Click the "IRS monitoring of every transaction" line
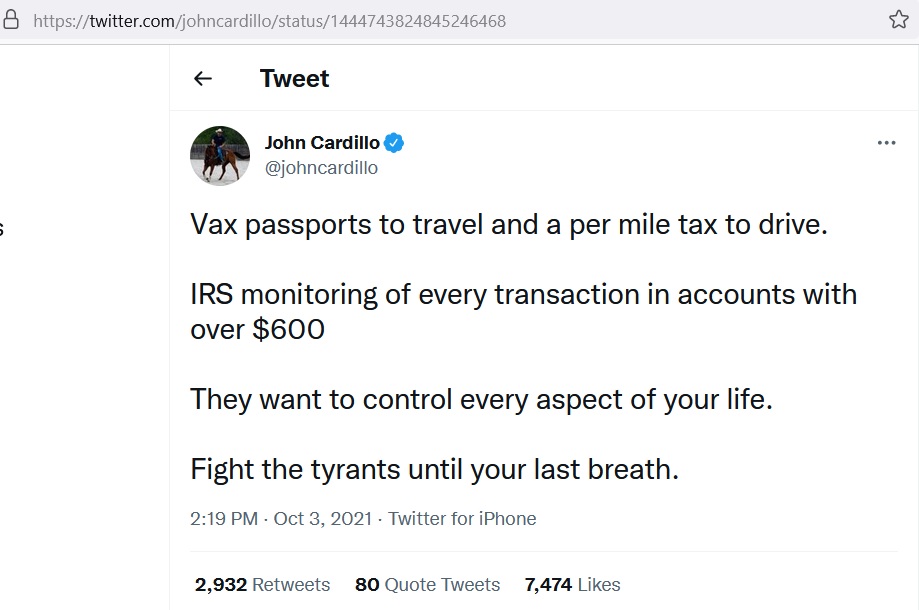 [523, 295]
